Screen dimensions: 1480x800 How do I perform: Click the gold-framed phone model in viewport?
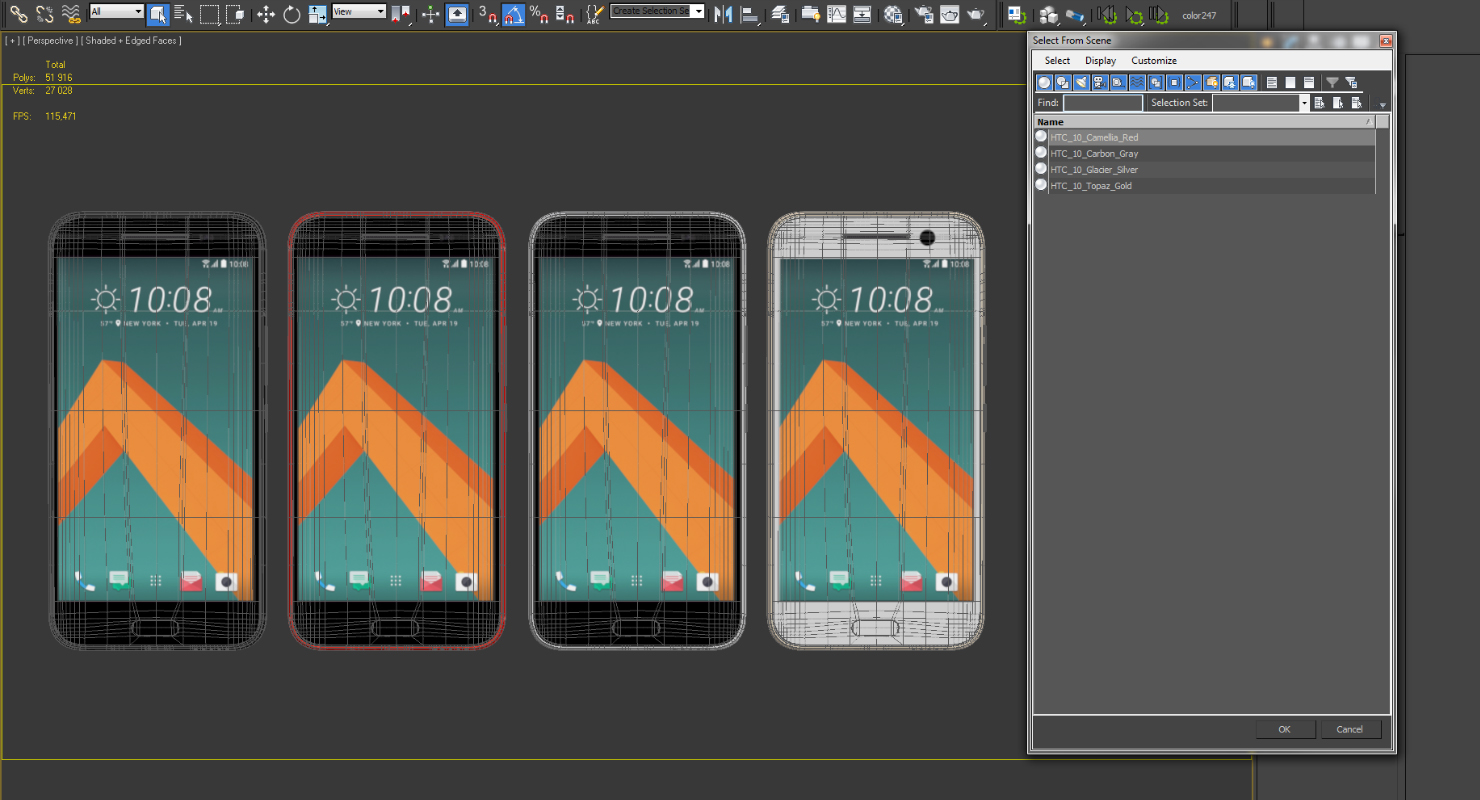click(x=876, y=430)
